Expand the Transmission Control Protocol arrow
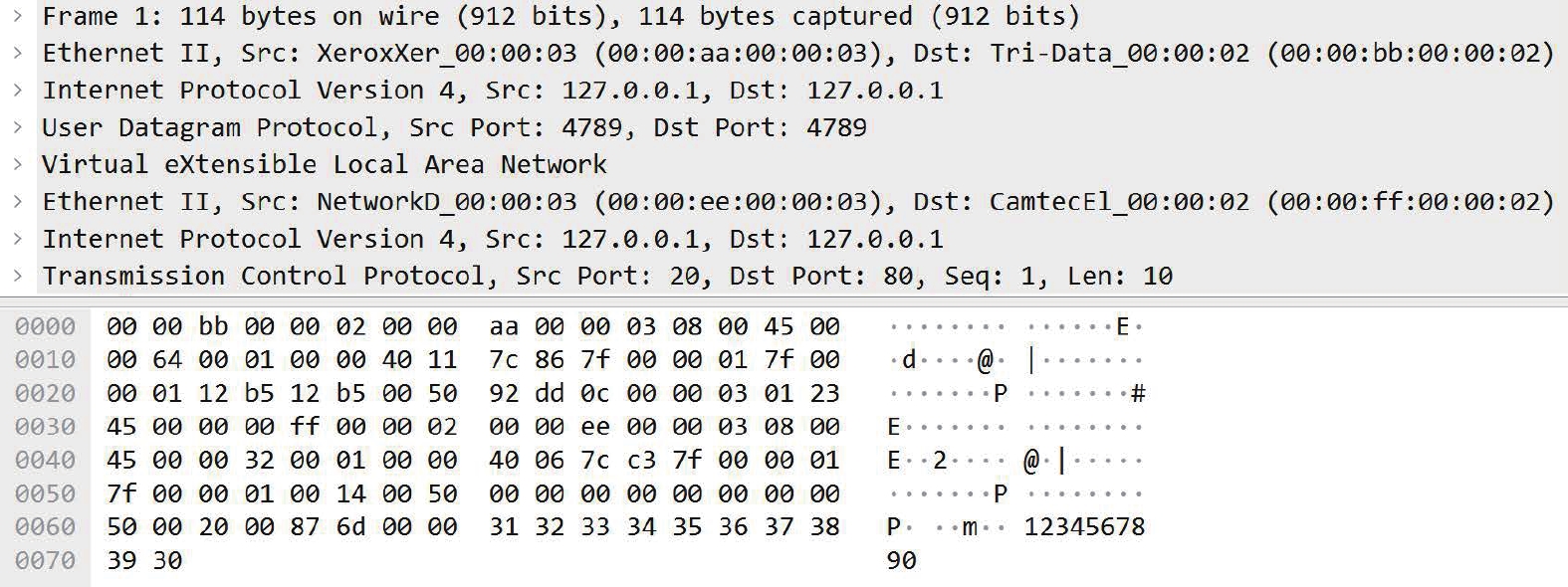 [18, 276]
